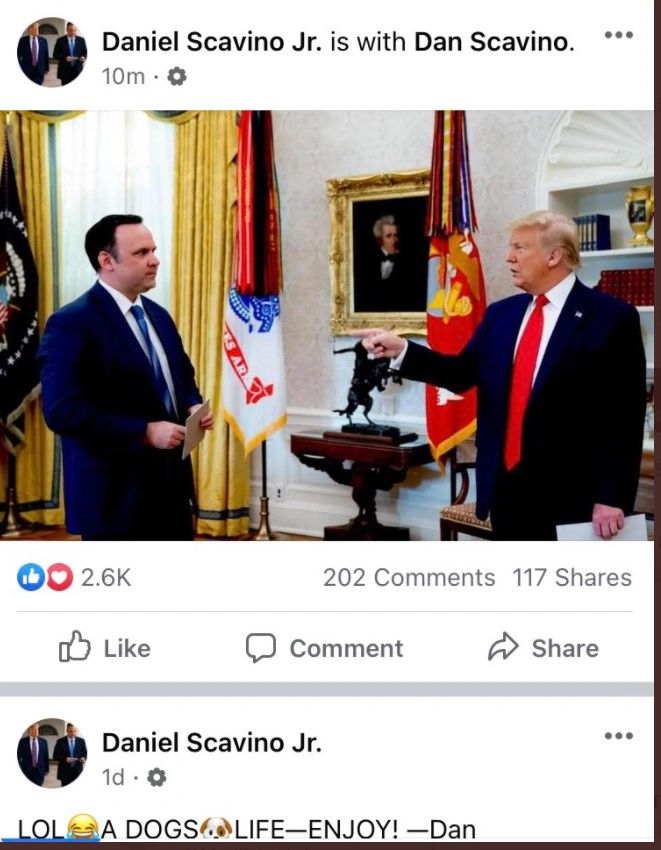Open the three-dot menu on the top post
661x850 pixels.
click(619, 35)
